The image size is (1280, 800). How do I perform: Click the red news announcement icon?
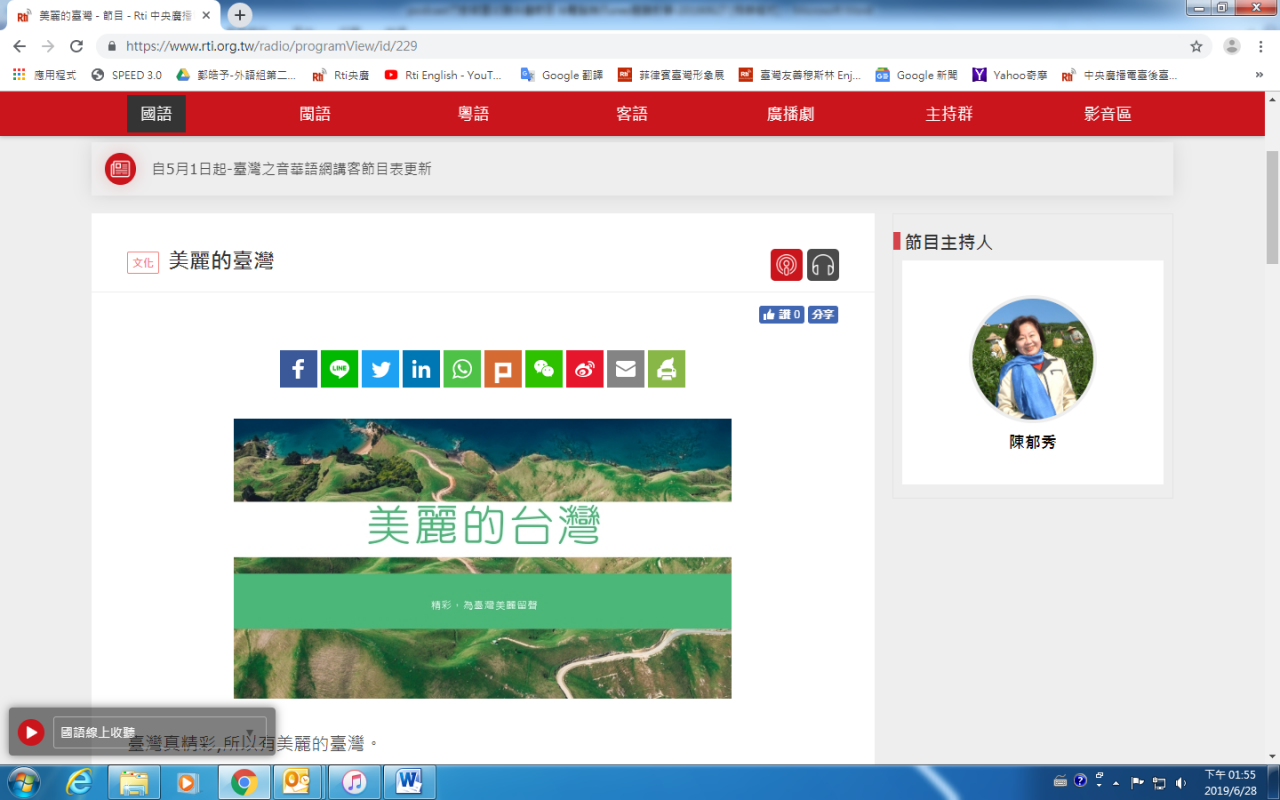pyautogui.click(x=121, y=169)
